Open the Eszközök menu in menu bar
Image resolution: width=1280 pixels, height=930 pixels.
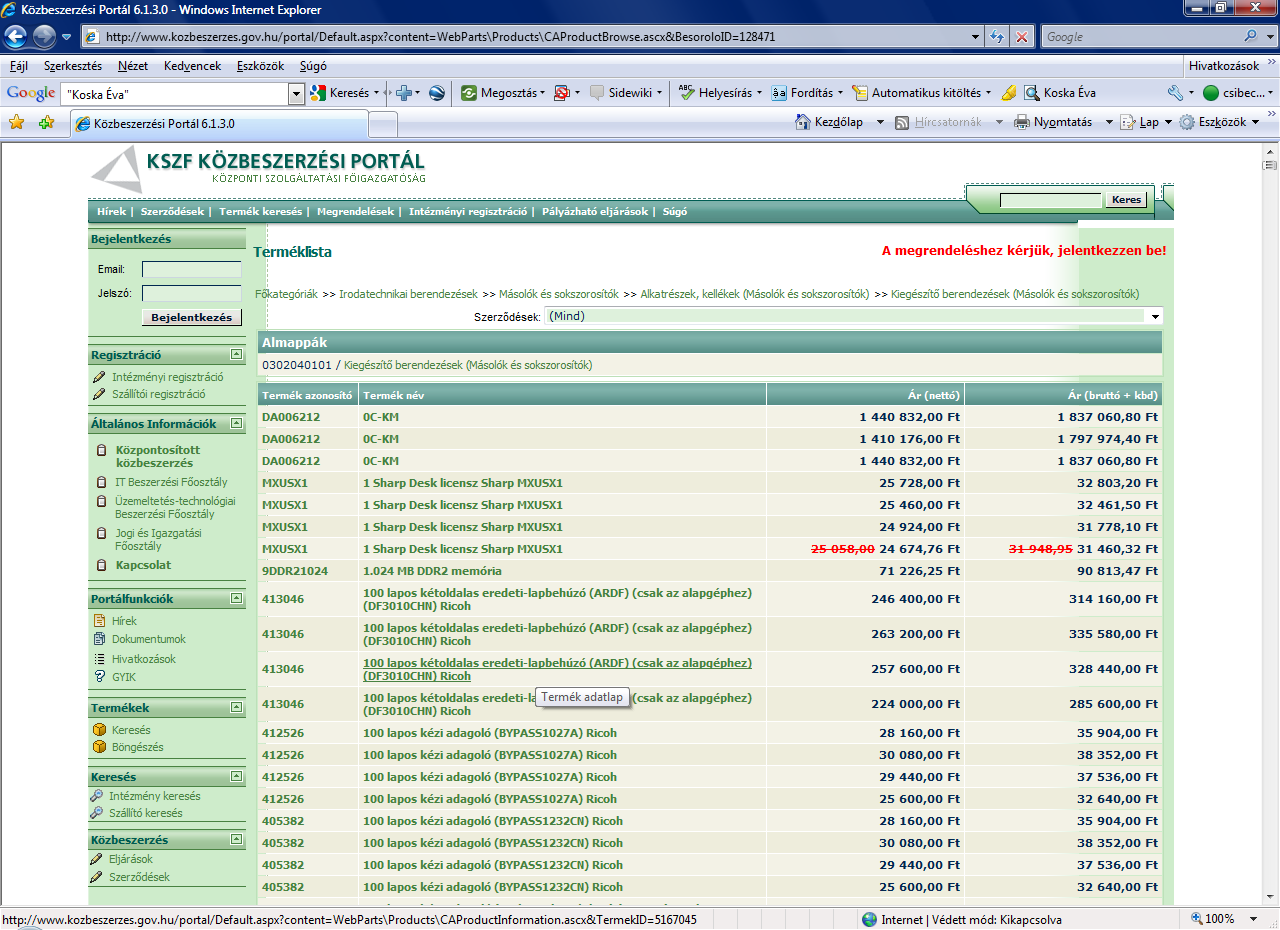coord(260,66)
